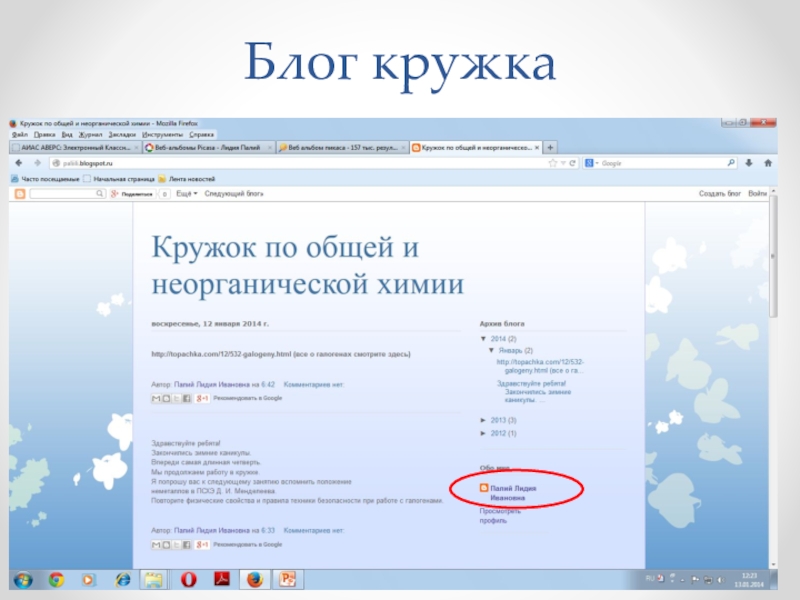Share first post via Gmail email icon
This screenshot has height=600, width=800.
(x=156, y=399)
